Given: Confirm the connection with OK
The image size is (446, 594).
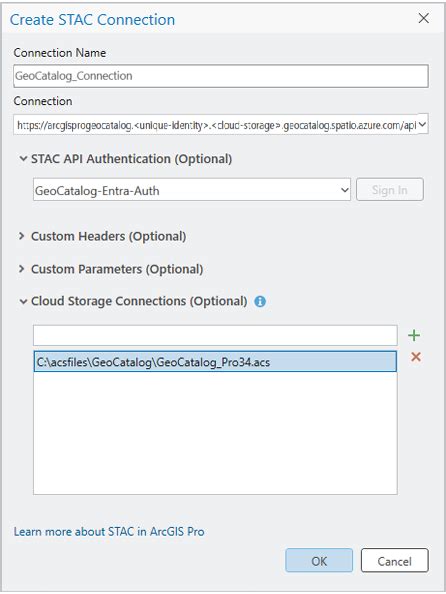Looking at the screenshot, I should click(319, 561).
